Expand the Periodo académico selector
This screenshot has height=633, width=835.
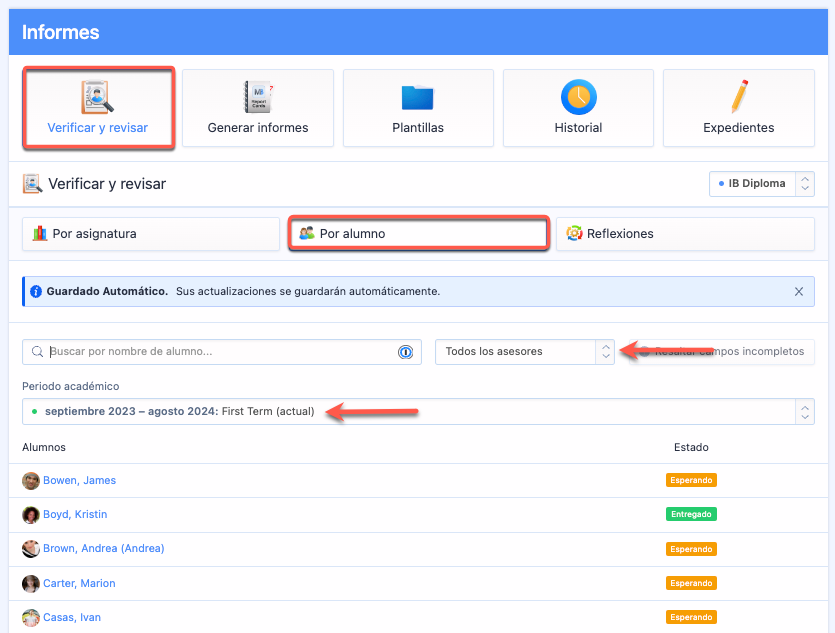pyautogui.click(x=418, y=412)
